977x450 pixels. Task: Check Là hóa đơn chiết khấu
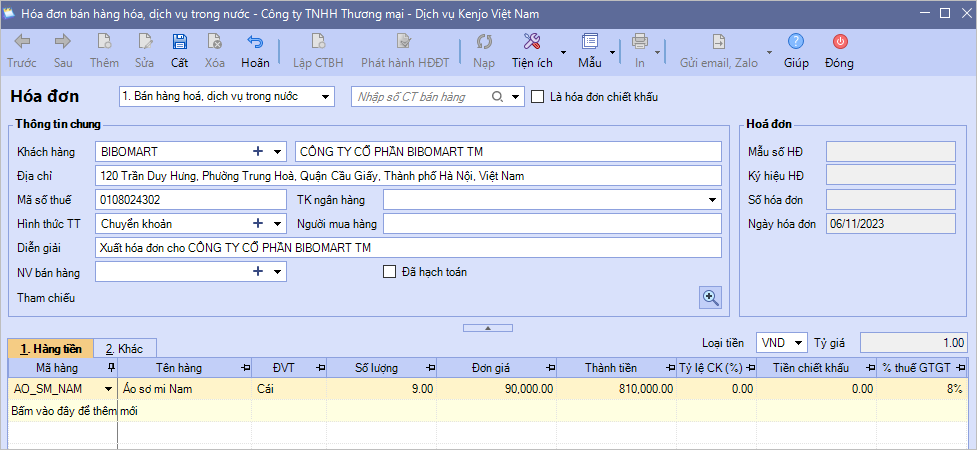537,97
